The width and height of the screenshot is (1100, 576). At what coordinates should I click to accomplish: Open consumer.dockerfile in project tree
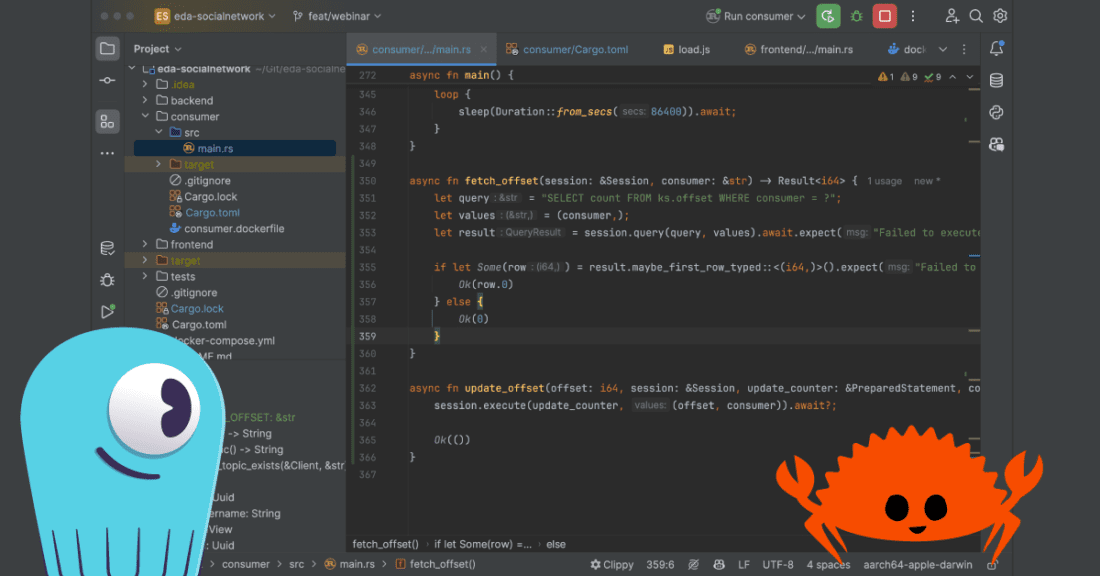click(226, 229)
